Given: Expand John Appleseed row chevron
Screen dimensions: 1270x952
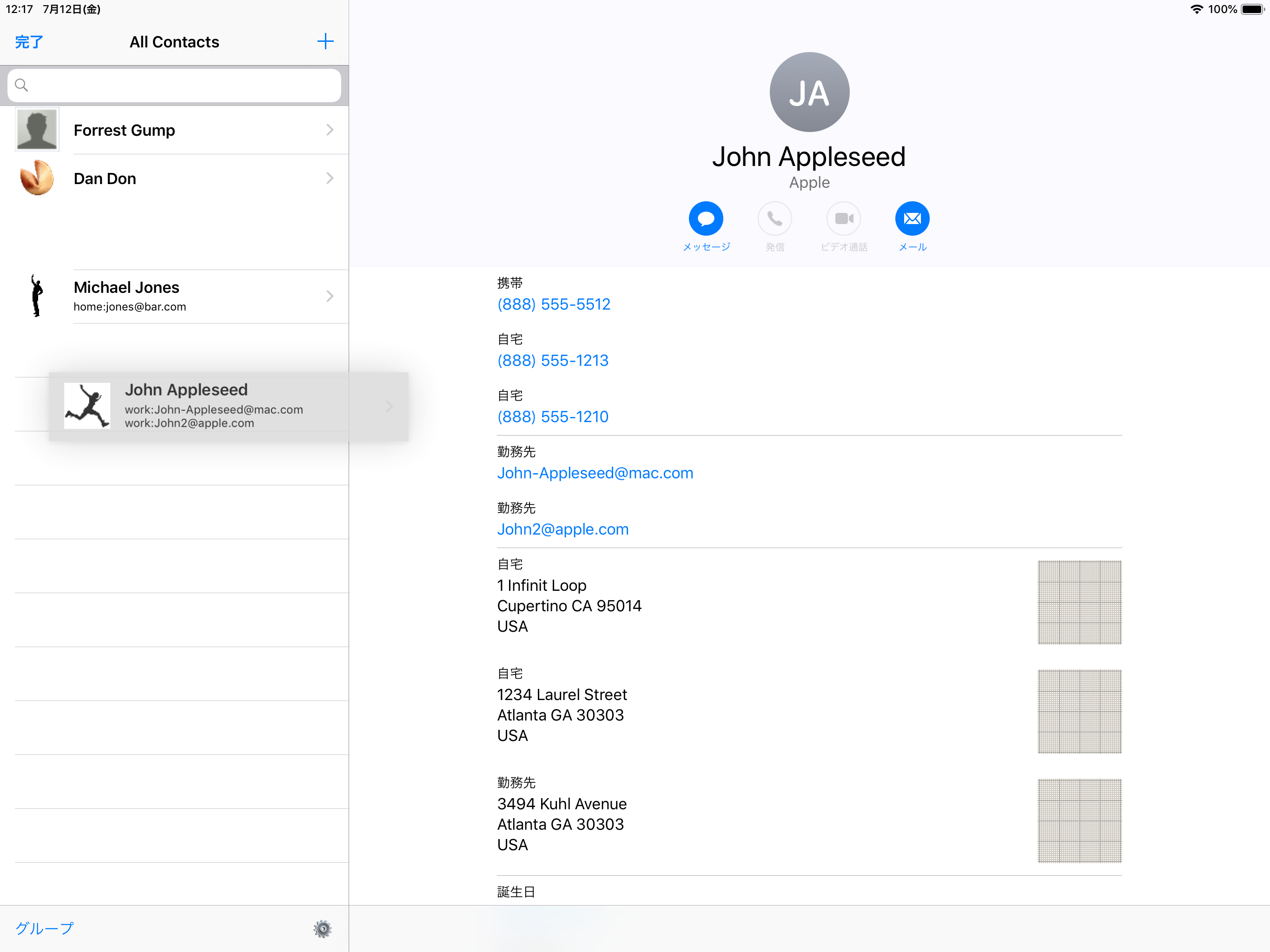Looking at the screenshot, I should click(x=389, y=406).
